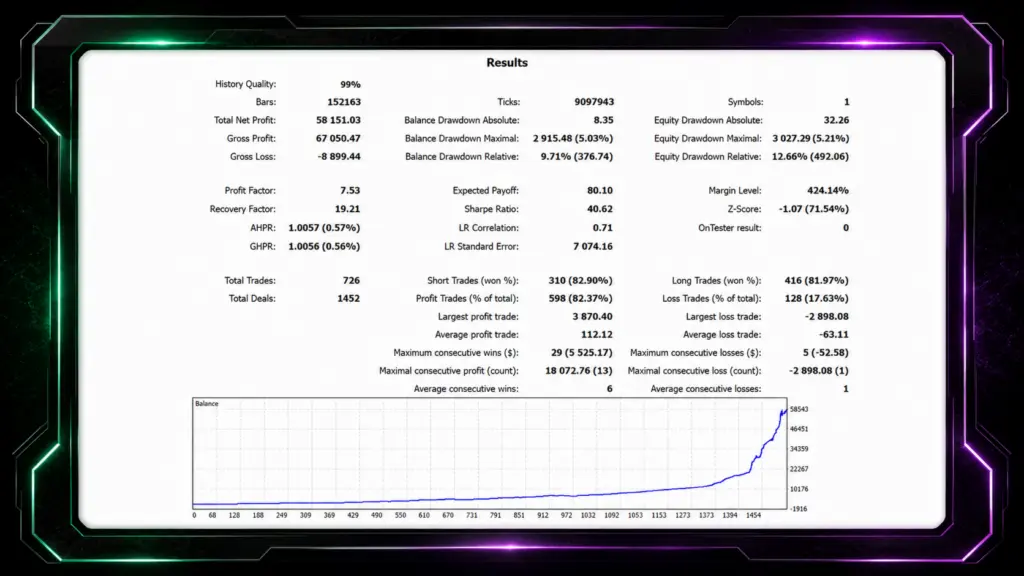1024x576 pixels.
Task: Select Long Trades value 416 (81.97%)
Action: [816, 280]
